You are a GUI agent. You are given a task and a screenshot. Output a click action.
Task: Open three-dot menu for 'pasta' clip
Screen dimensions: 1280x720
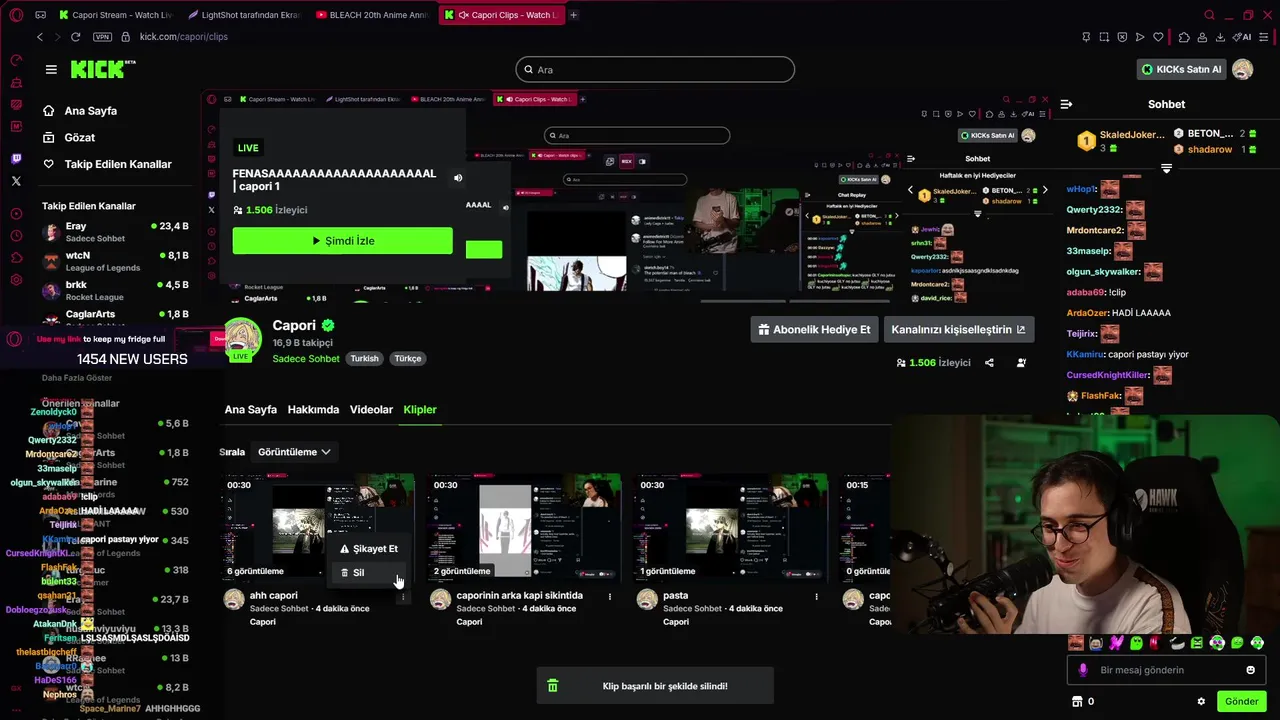coord(816,596)
